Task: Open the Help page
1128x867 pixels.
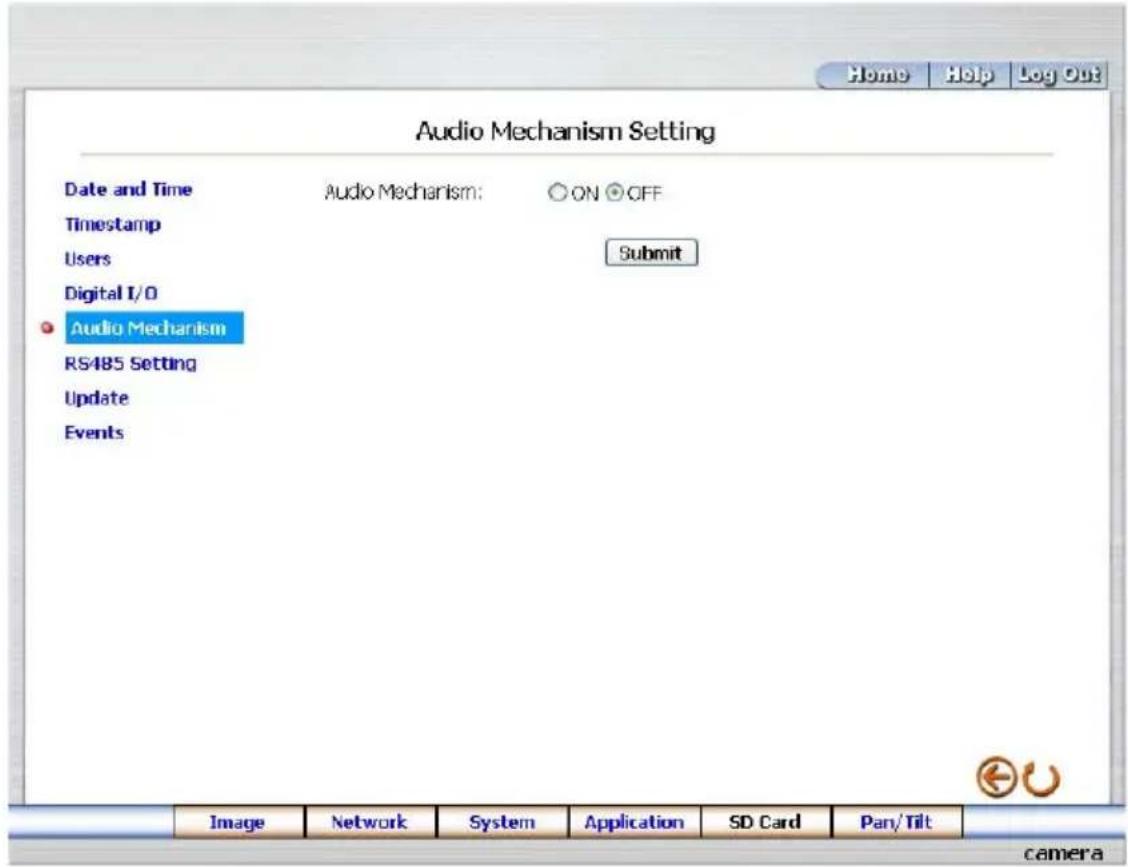Action: (x=969, y=74)
